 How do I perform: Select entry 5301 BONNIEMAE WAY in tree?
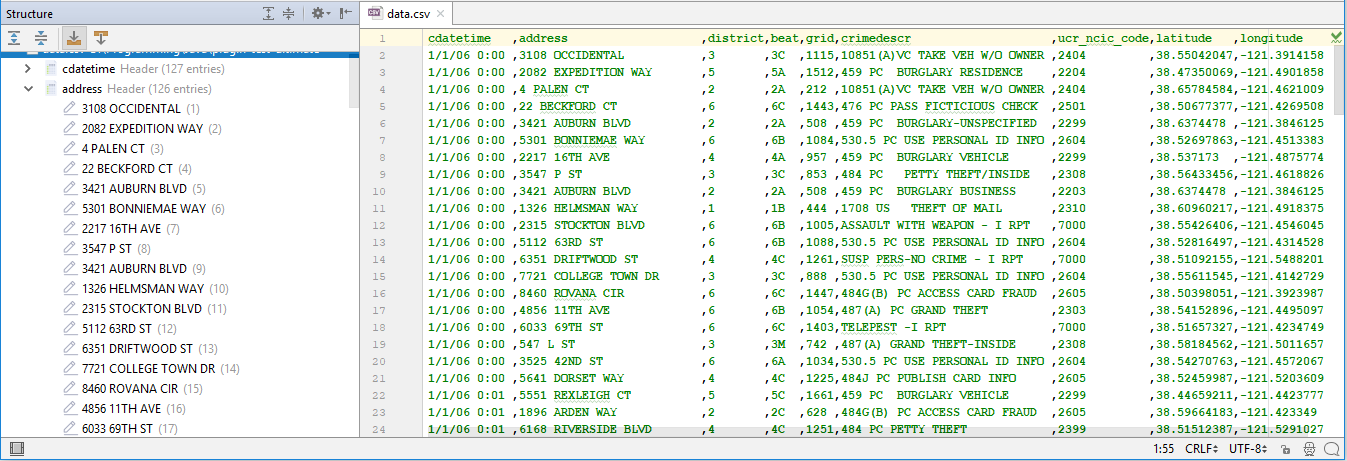[x=154, y=209]
